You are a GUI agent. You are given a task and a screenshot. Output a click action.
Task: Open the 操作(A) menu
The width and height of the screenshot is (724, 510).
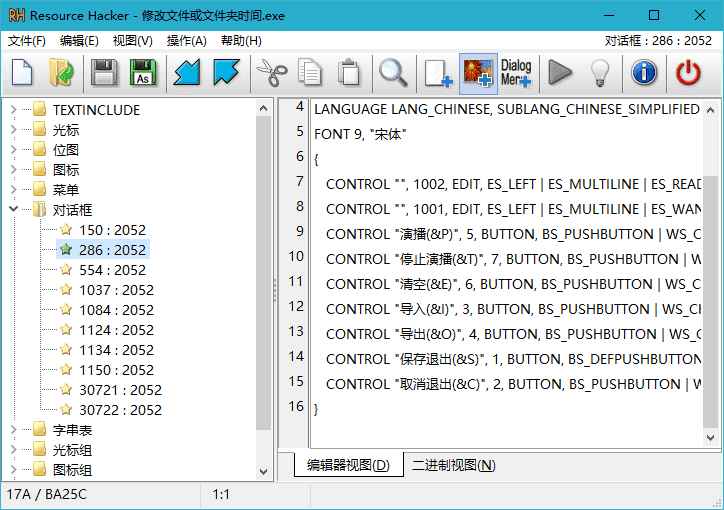tap(186, 41)
